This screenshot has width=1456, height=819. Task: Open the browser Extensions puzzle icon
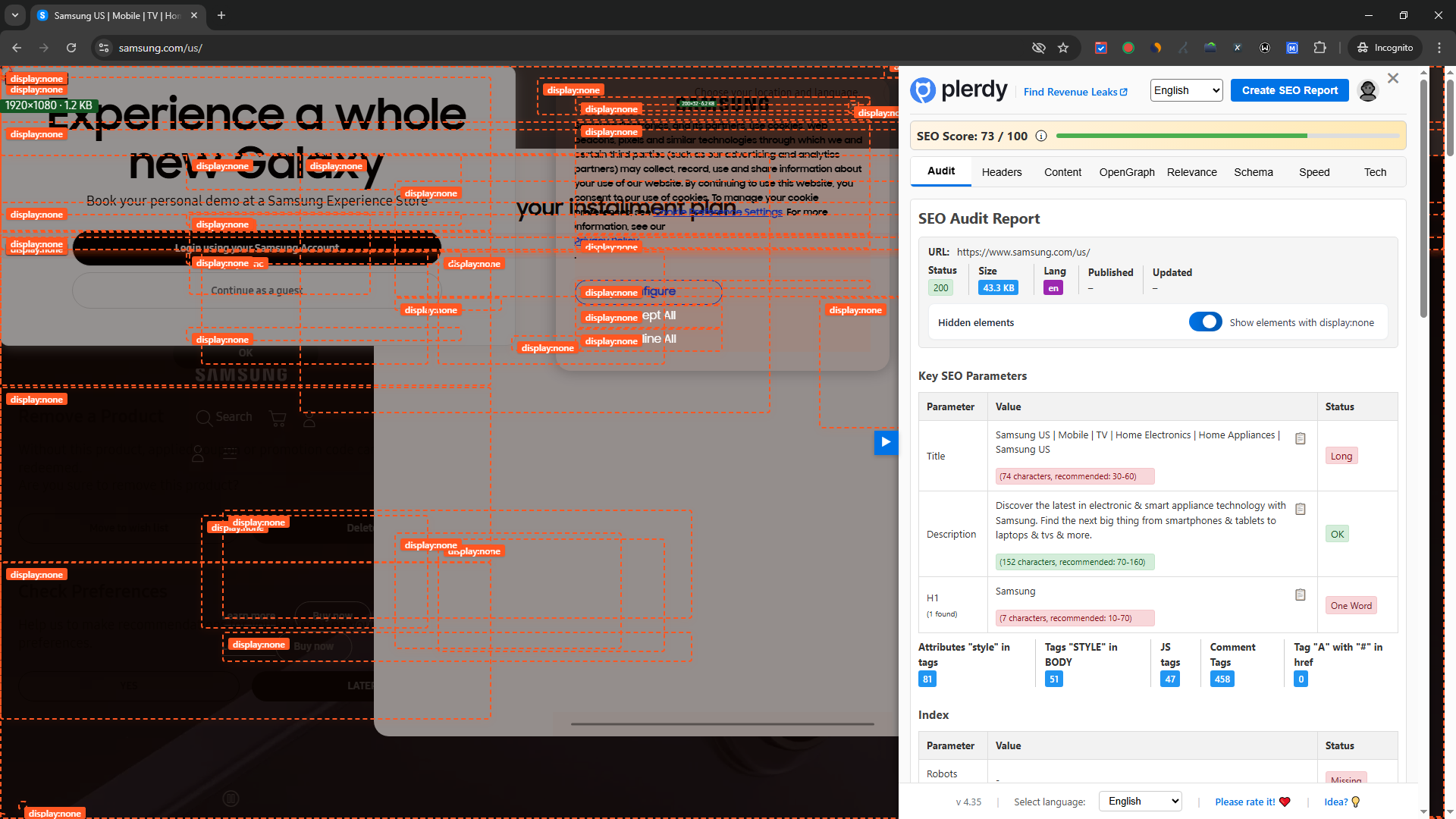1319,48
